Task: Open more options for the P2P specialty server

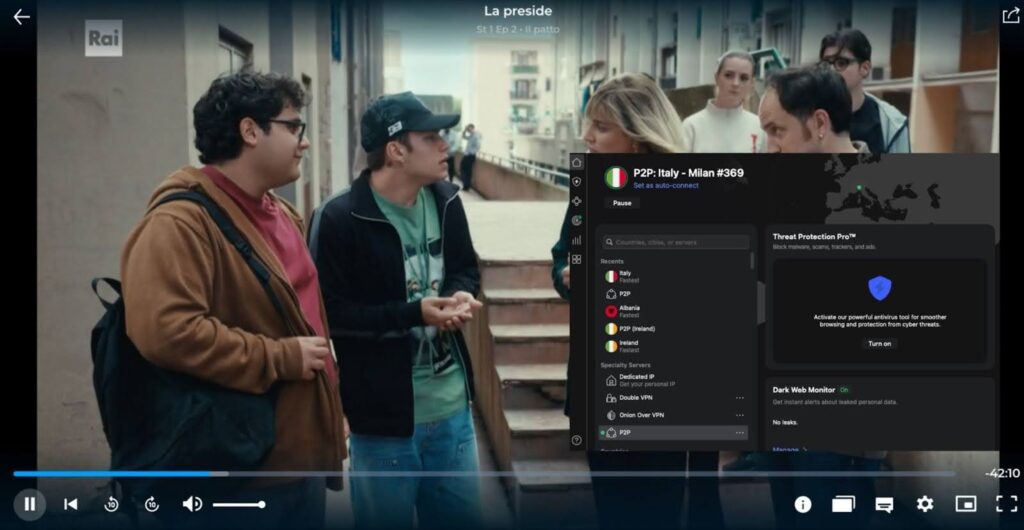Action: coord(740,433)
